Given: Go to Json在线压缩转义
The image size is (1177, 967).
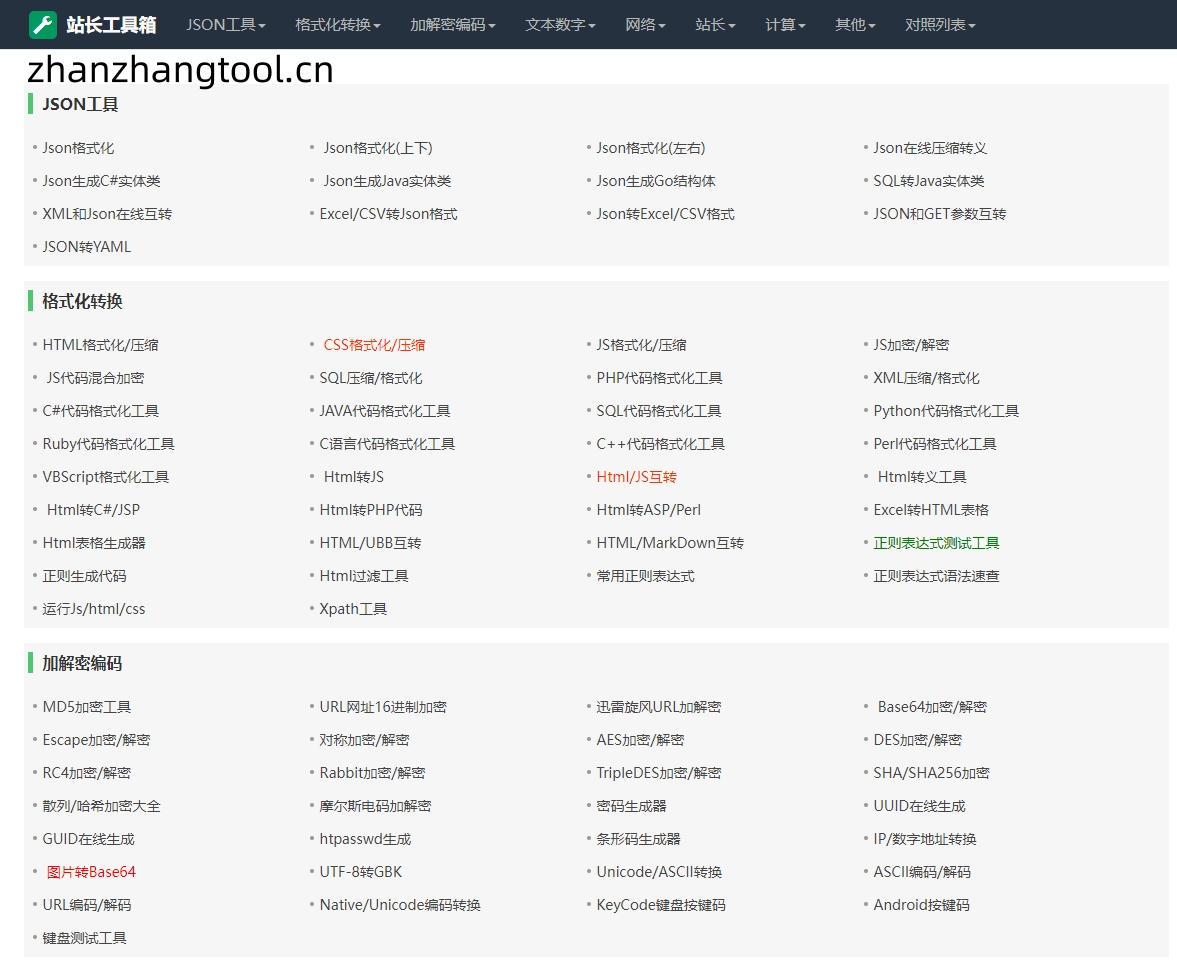Looking at the screenshot, I should pos(930,148).
